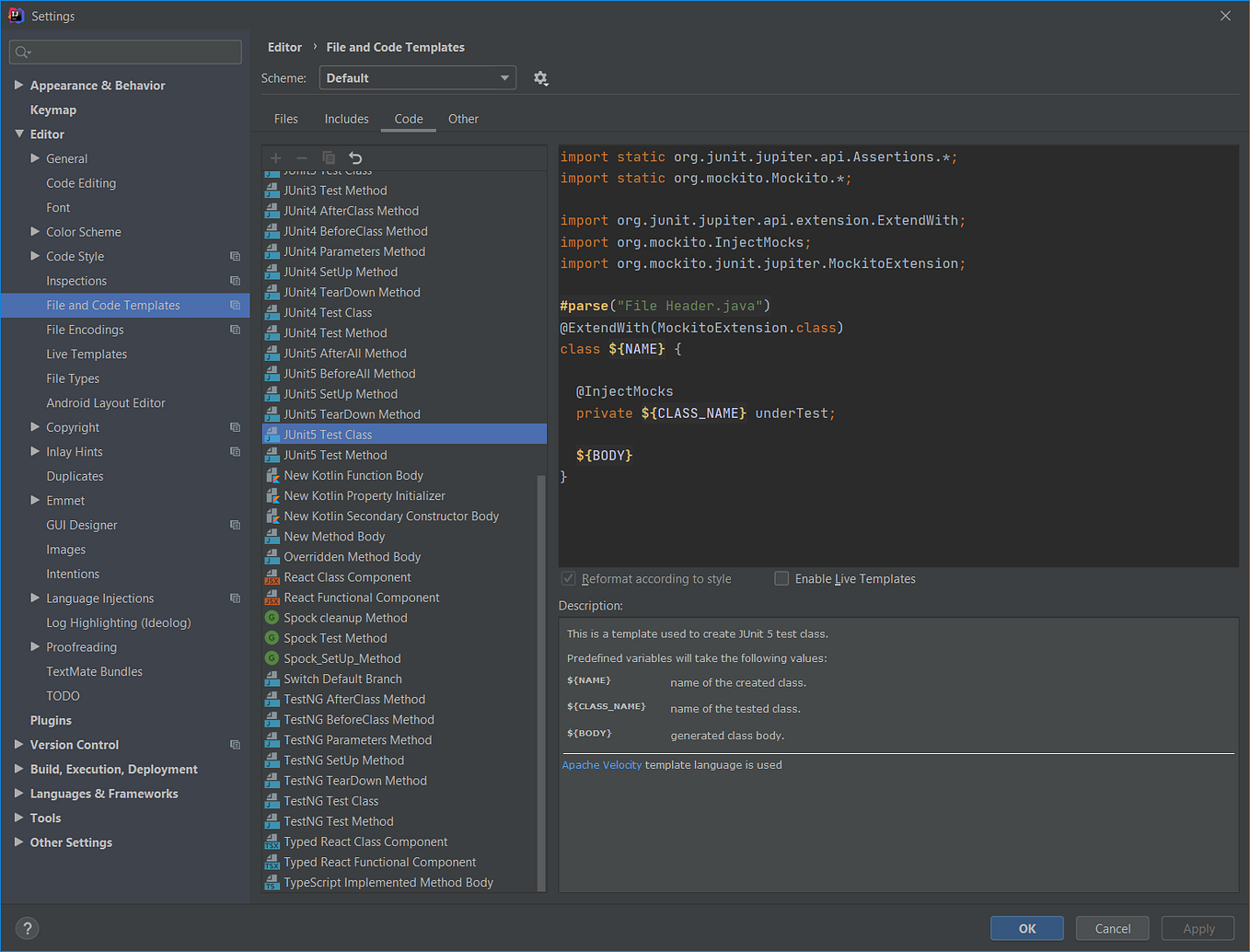Open scheme options via the gear icon
1250x952 pixels.
point(541,78)
